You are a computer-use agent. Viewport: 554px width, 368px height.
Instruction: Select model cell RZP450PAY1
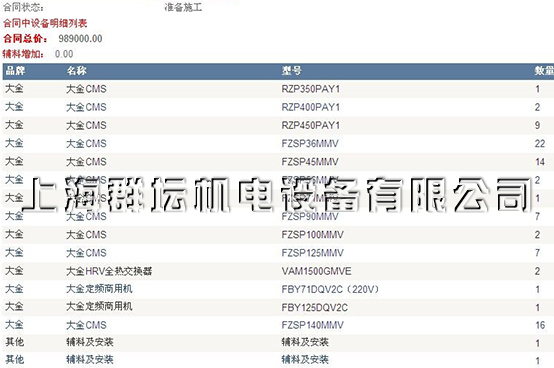pos(311,125)
